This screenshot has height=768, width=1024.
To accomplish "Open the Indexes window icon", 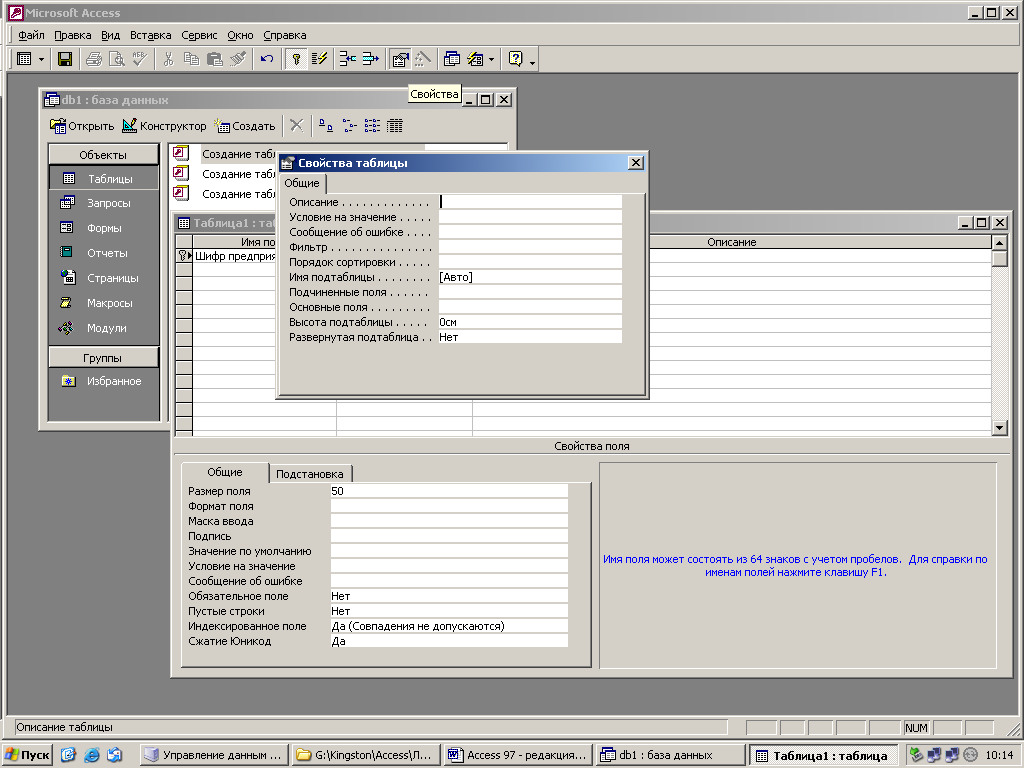I will [x=319, y=59].
